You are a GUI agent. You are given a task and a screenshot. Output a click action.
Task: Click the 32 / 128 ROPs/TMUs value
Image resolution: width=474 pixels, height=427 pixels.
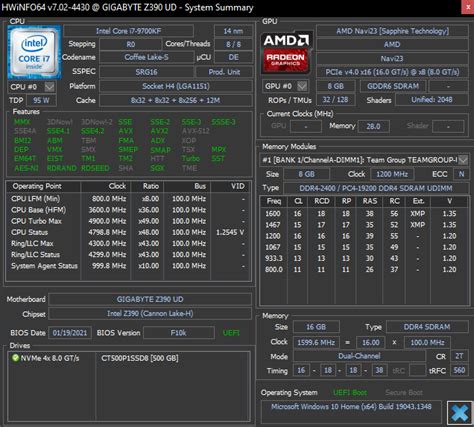pos(335,100)
